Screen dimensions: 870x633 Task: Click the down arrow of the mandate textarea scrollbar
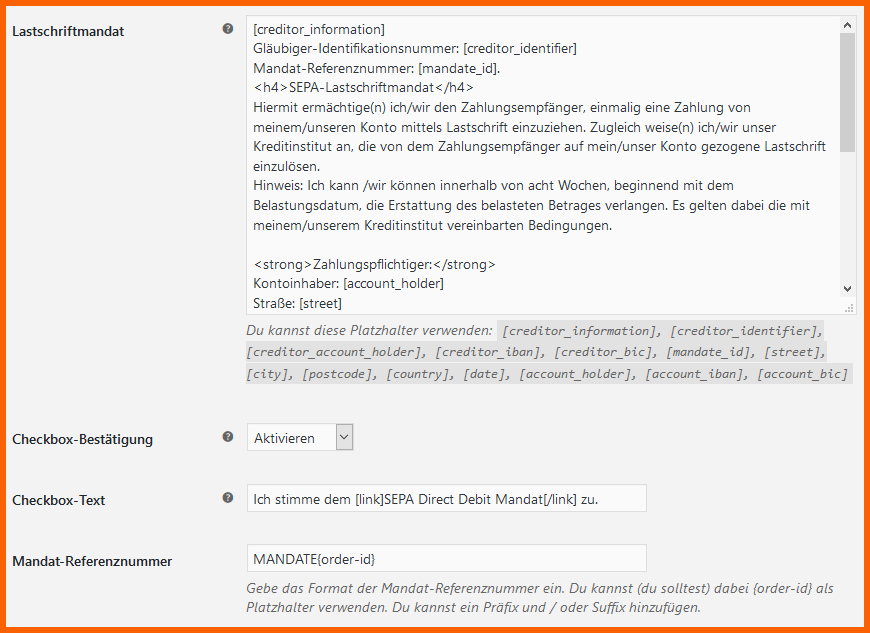coord(847,289)
